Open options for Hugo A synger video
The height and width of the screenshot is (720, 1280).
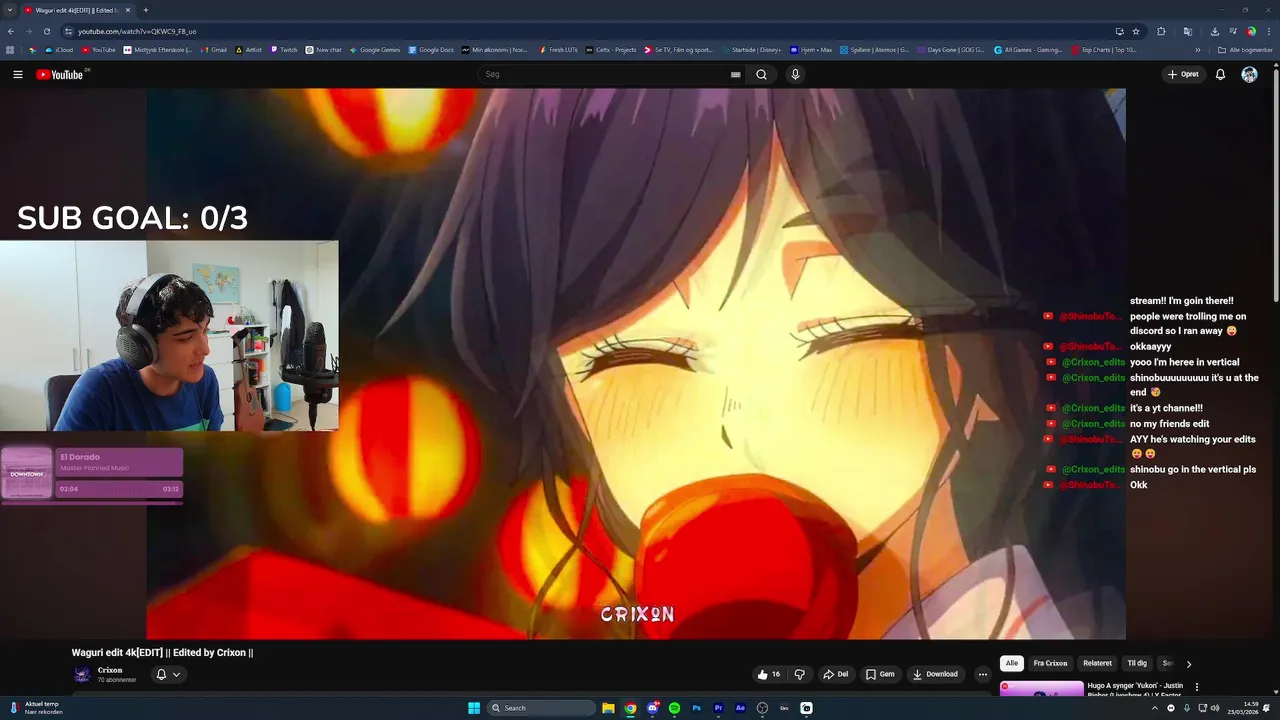(1196, 687)
